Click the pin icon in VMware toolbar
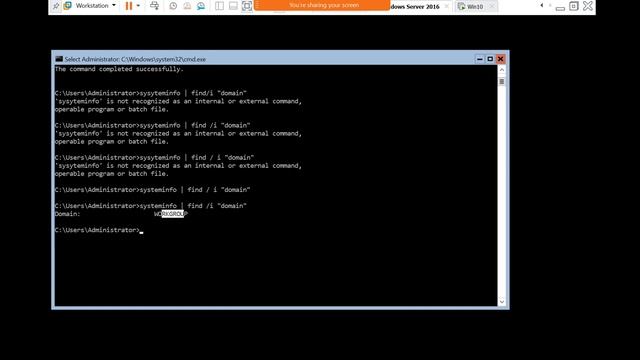The image size is (640, 360). click(56, 6)
